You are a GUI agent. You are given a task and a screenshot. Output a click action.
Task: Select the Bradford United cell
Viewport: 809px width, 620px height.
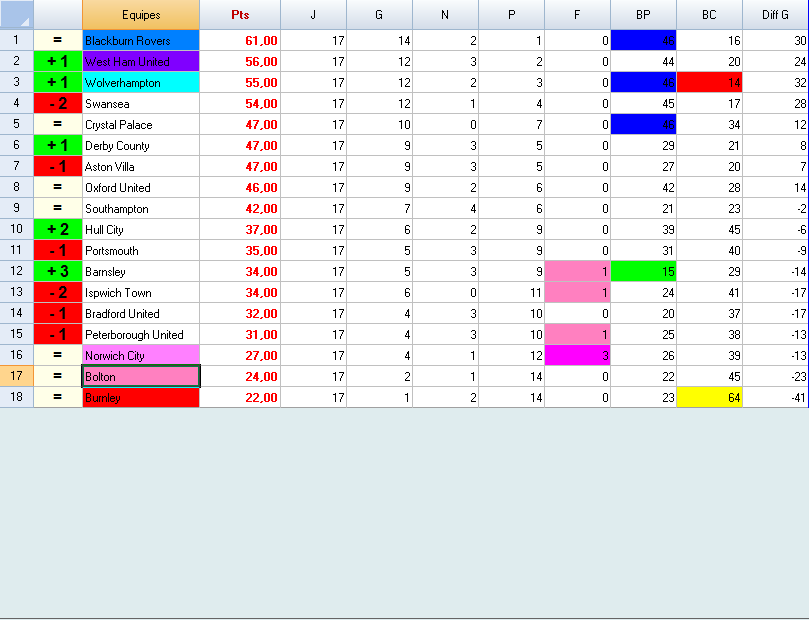click(141, 313)
